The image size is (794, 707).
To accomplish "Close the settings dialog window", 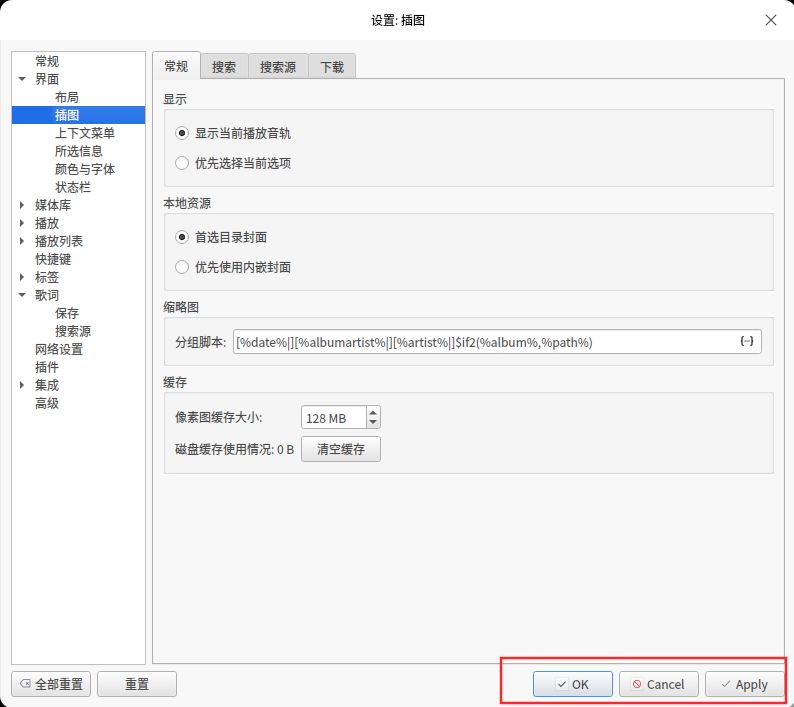I will pyautogui.click(x=771, y=20).
